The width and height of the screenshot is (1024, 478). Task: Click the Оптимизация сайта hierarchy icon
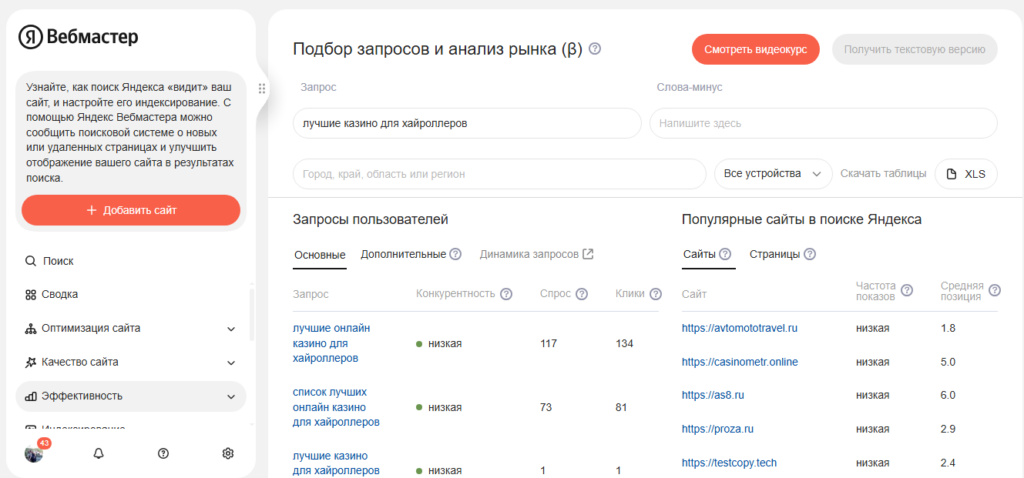[30, 328]
